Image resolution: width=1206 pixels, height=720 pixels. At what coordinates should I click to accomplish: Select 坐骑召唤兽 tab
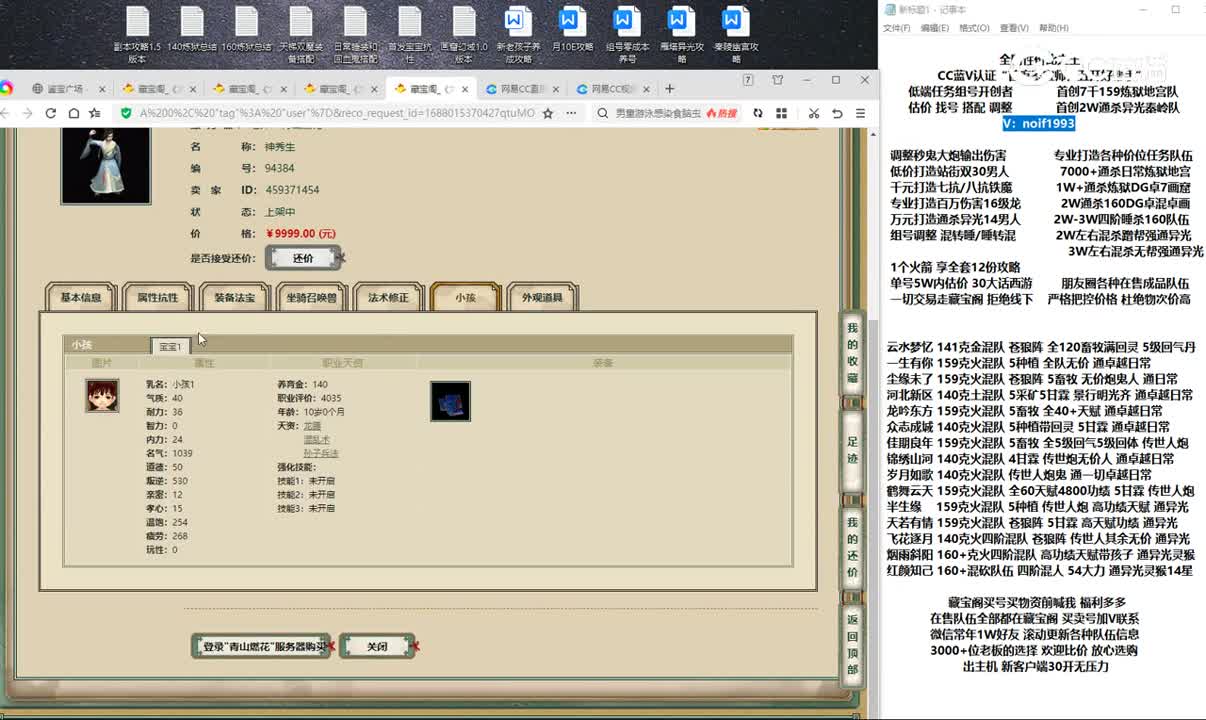click(x=312, y=297)
